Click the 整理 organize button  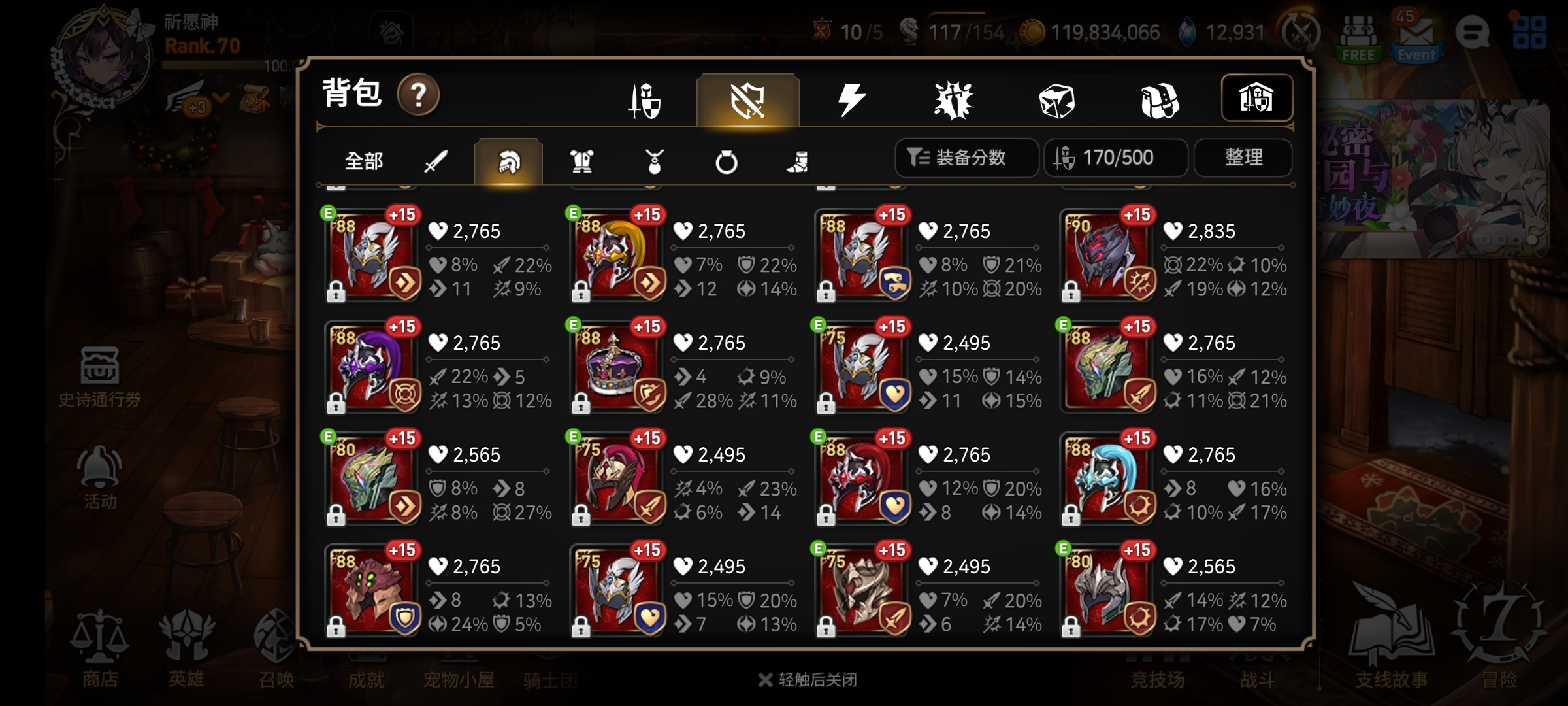(x=1243, y=158)
